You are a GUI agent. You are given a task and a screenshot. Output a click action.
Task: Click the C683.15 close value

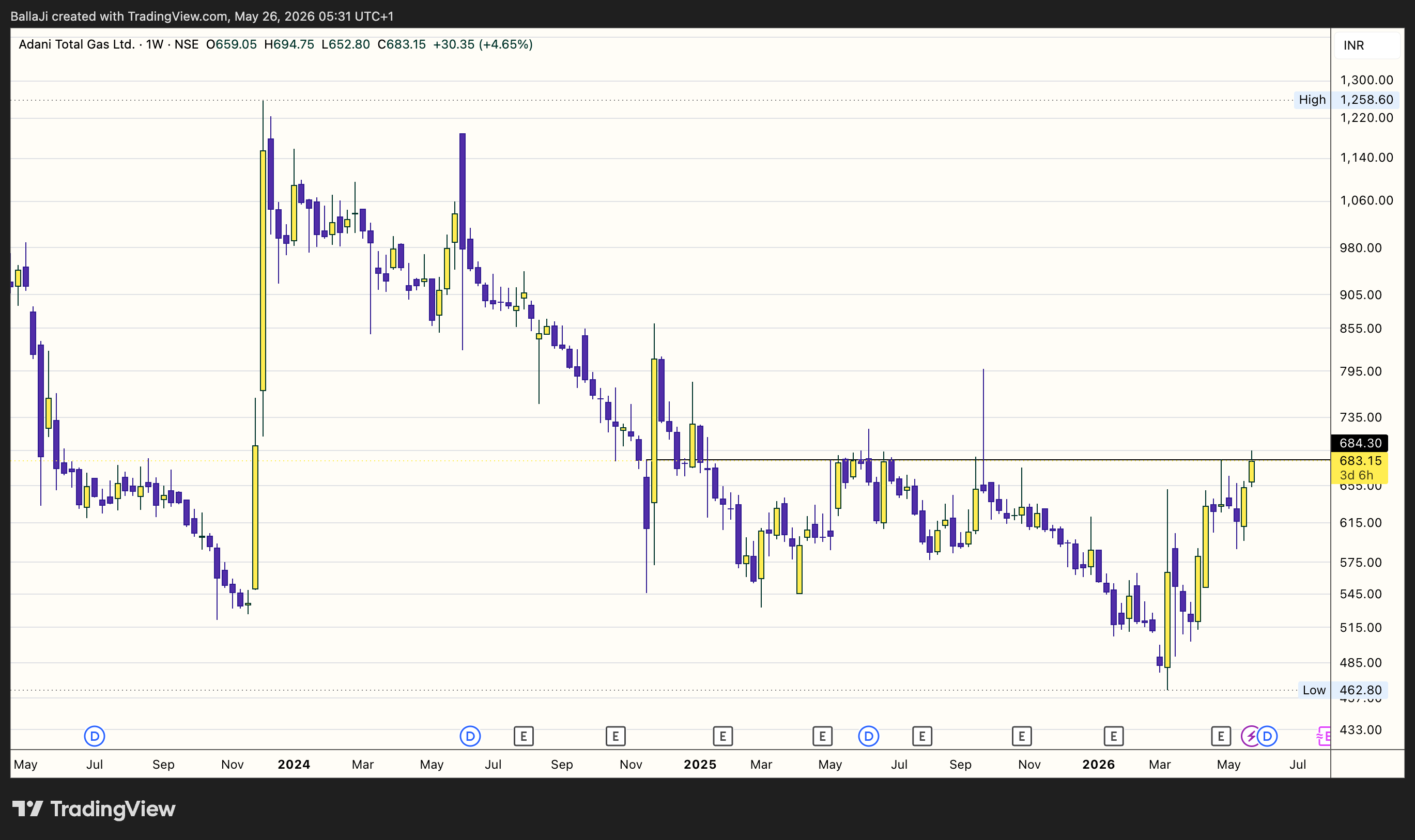(402, 44)
